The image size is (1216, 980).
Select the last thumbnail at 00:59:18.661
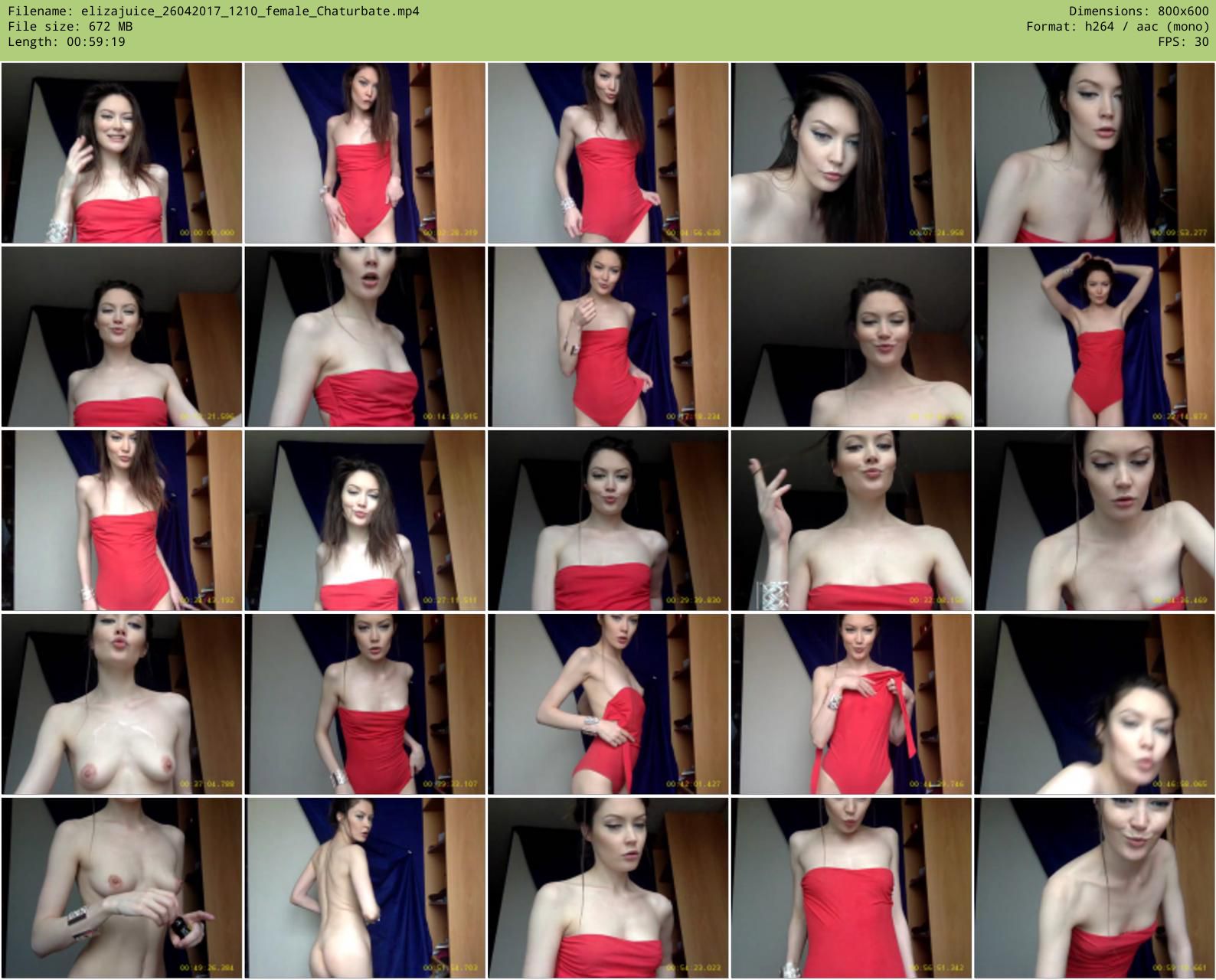point(1094,888)
